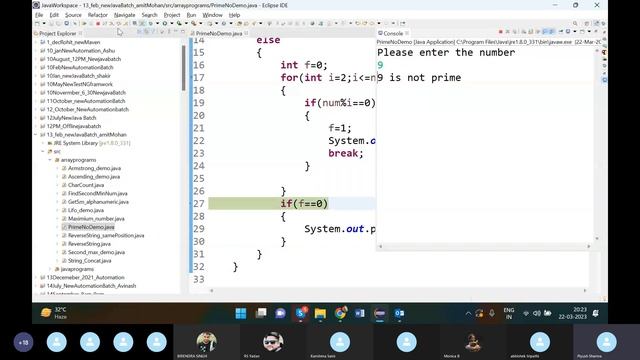Expand the 1_decRohit_newMaven project
Screen dimensions: 640x360
click(x=36, y=42)
